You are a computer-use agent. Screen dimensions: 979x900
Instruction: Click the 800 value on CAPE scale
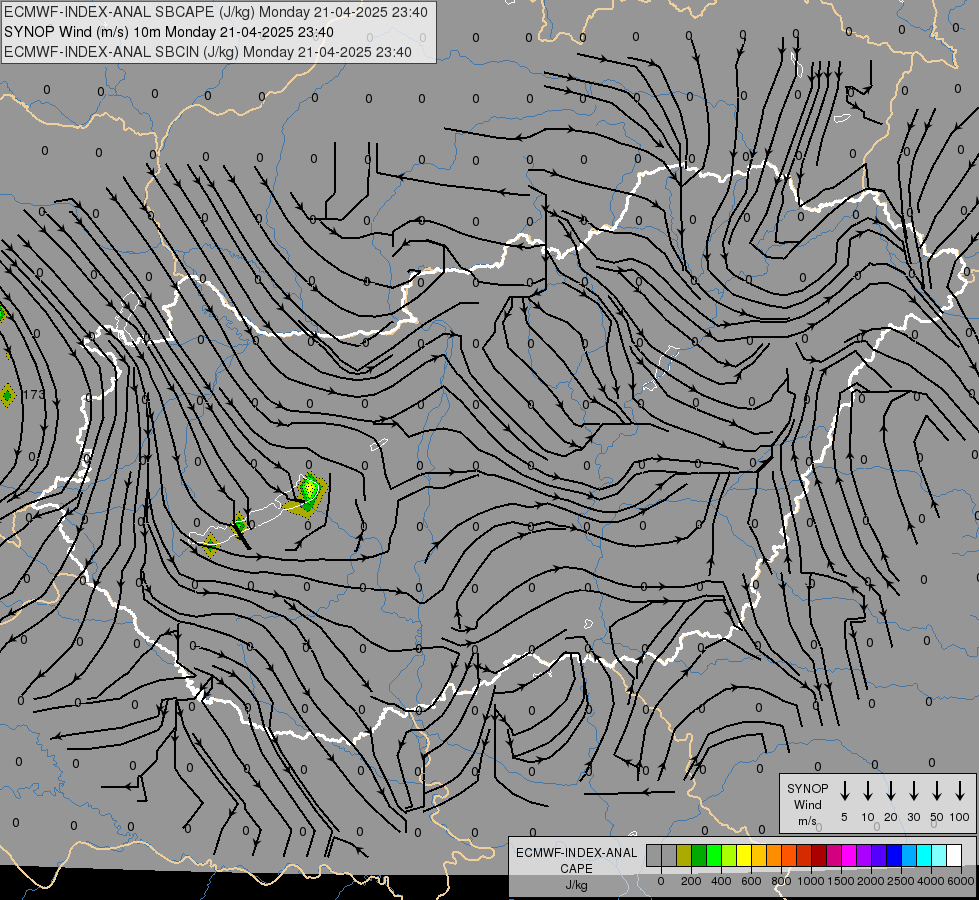781,881
